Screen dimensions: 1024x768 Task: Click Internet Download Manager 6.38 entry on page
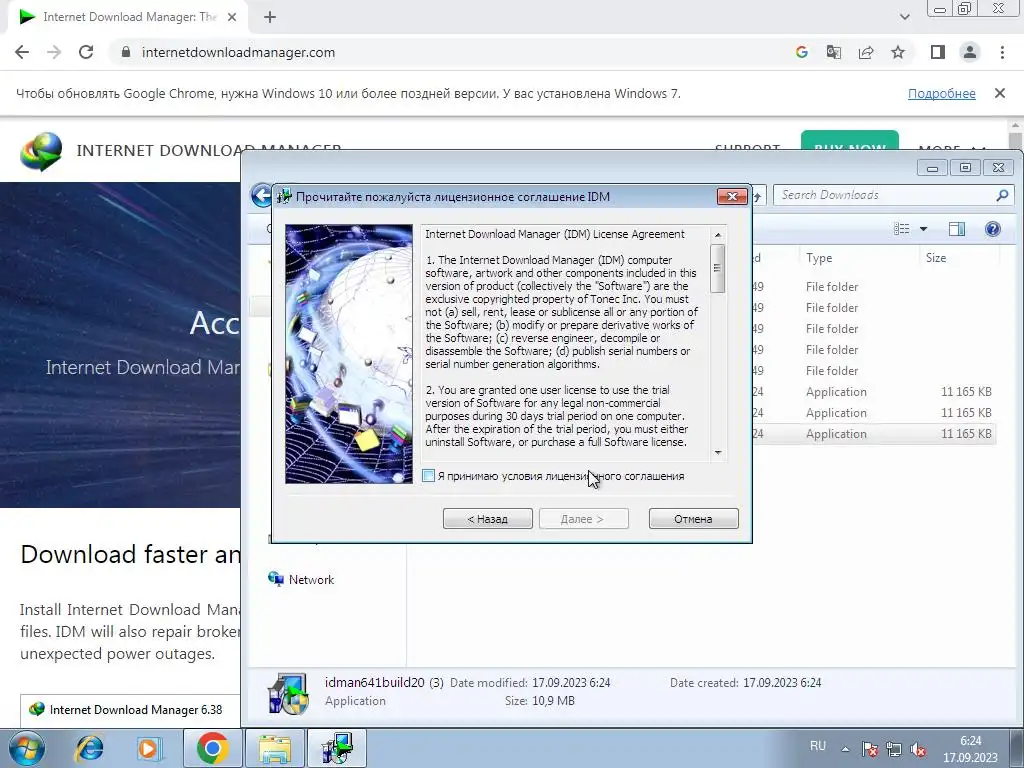click(135, 709)
